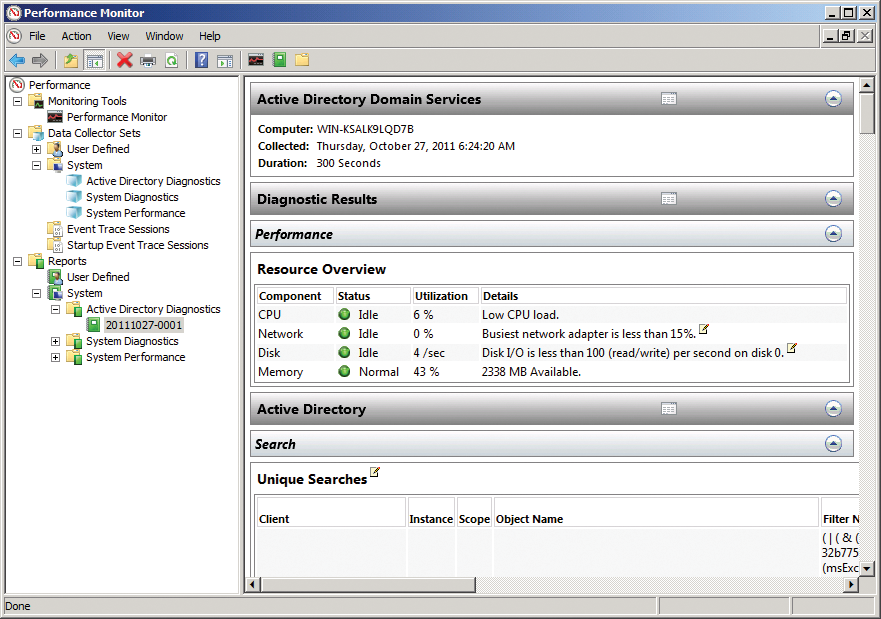
Task: Collapse the Active Directory Domain Services section
Action: [x=834, y=99]
